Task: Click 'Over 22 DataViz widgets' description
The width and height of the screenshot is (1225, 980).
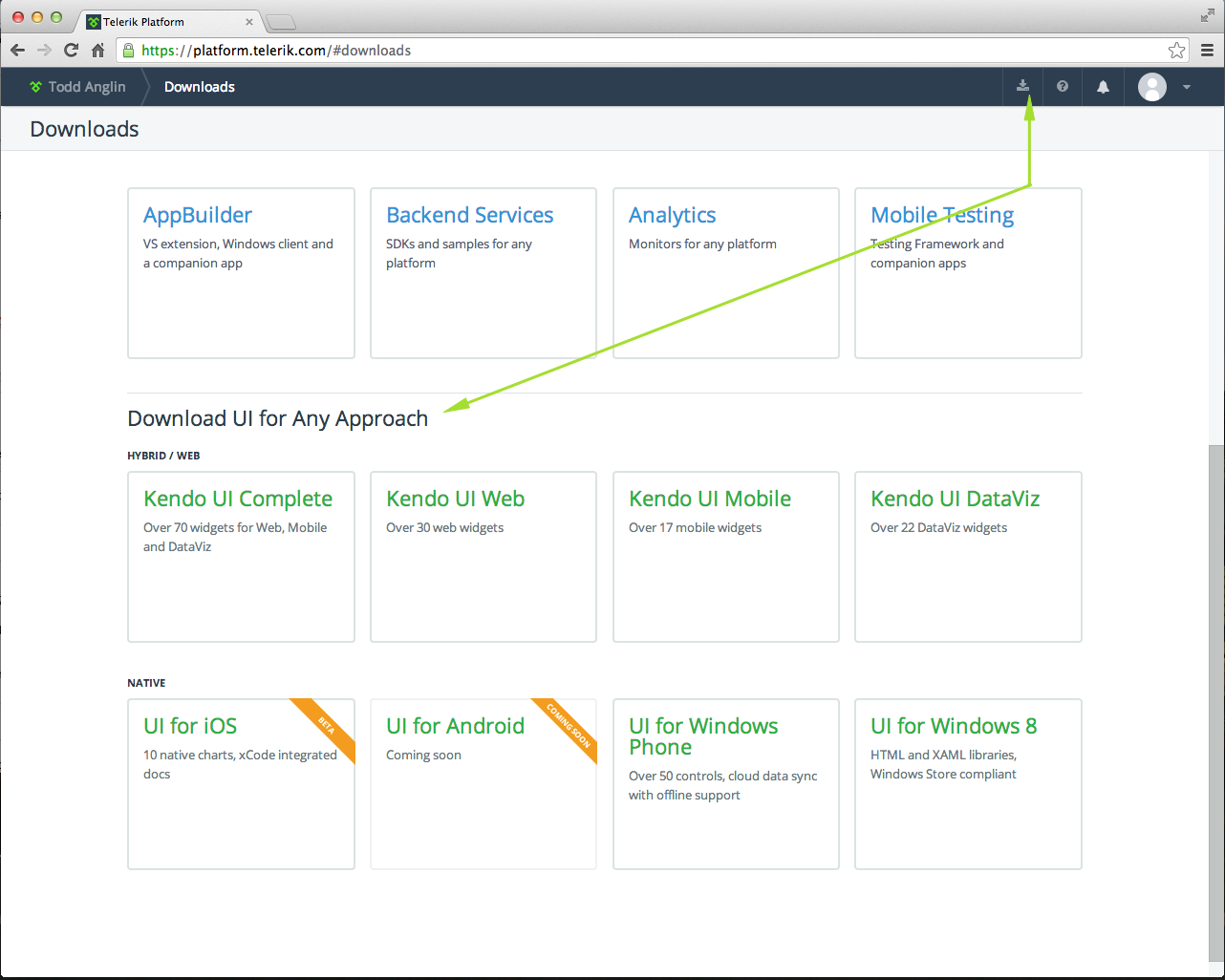Action: 939,527
